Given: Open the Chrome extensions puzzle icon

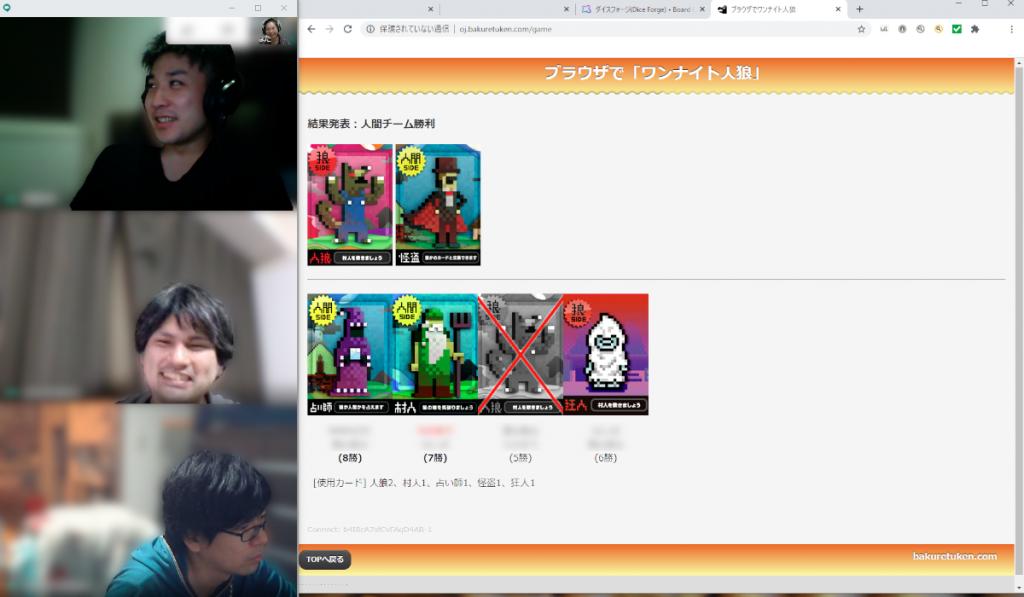Looking at the screenshot, I should tap(975, 29).
